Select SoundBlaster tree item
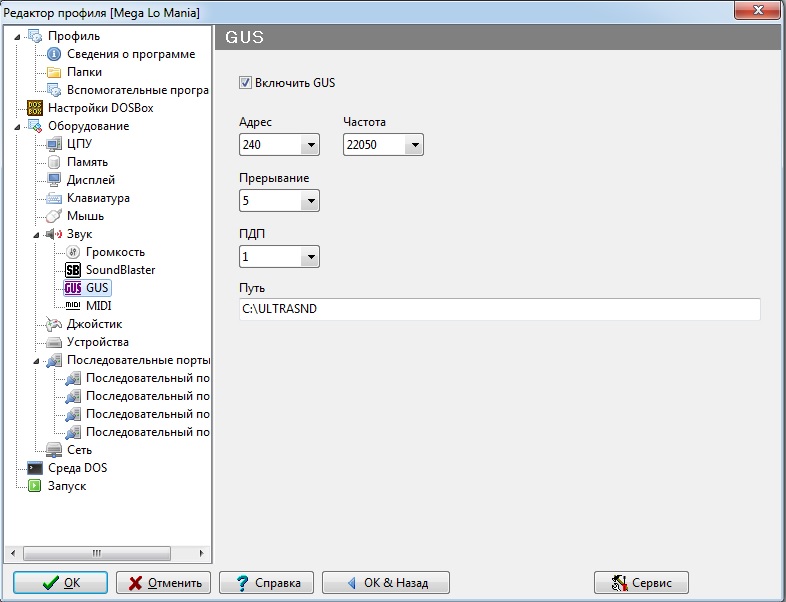The image size is (786, 602). click(120, 270)
